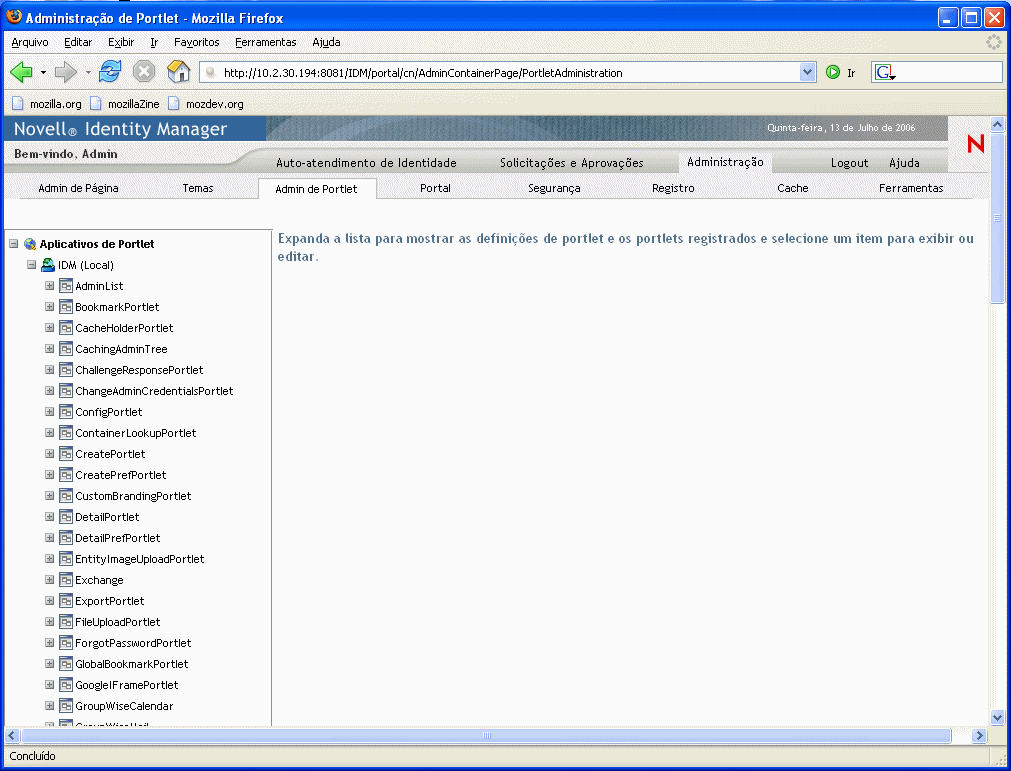Click the DetailPortlet icon
1011x771 pixels.
click(65, 517)
